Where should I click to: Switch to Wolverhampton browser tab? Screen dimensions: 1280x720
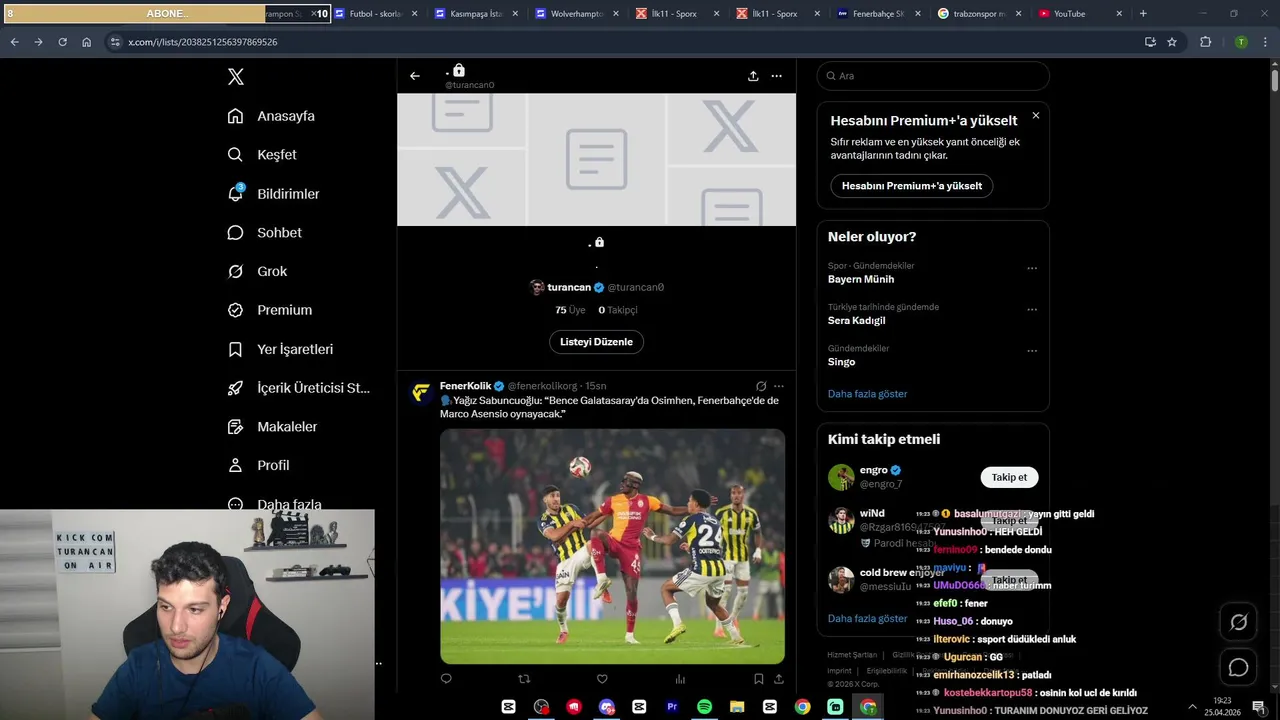576,14
